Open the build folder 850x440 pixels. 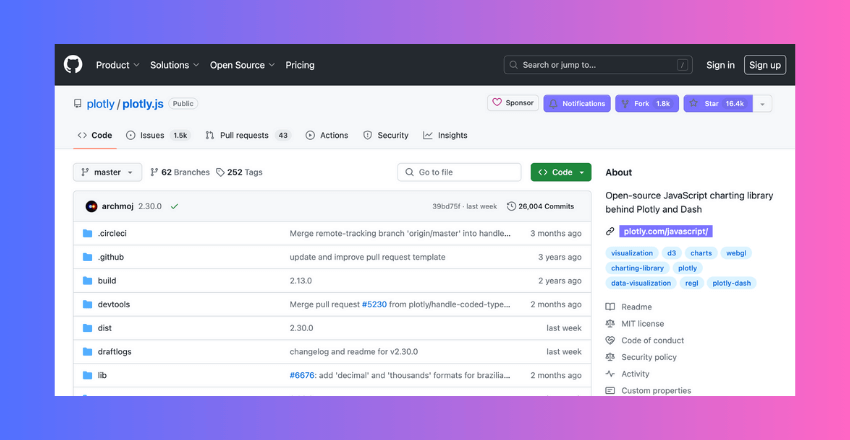[x=107, y=281]
